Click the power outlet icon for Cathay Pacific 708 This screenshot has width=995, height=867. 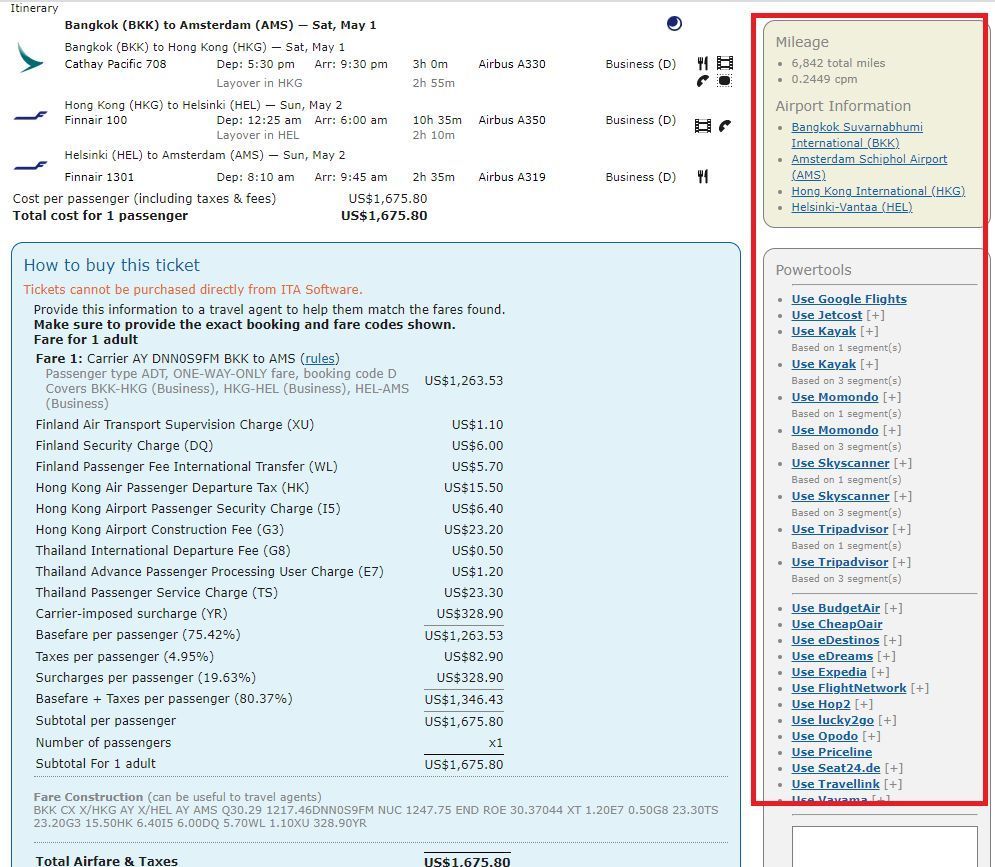click(x=725, y=81)
